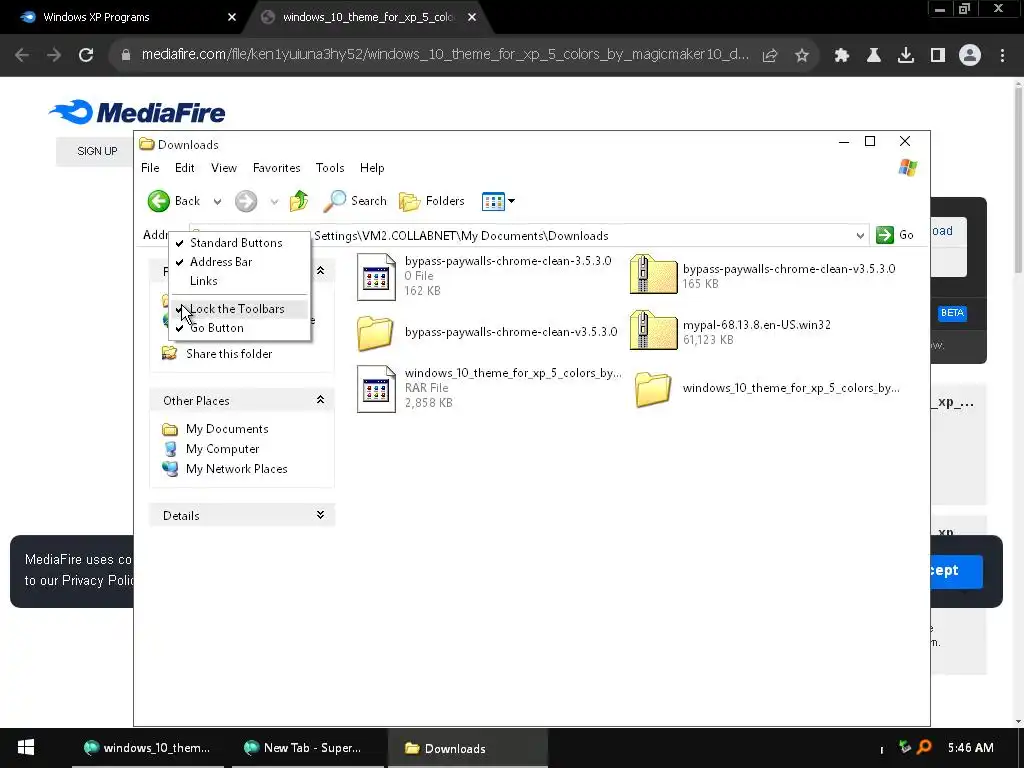Screen dimensions: 1024x768
Task: Click the Downloads taskbar button
Action: pos(468,748)
